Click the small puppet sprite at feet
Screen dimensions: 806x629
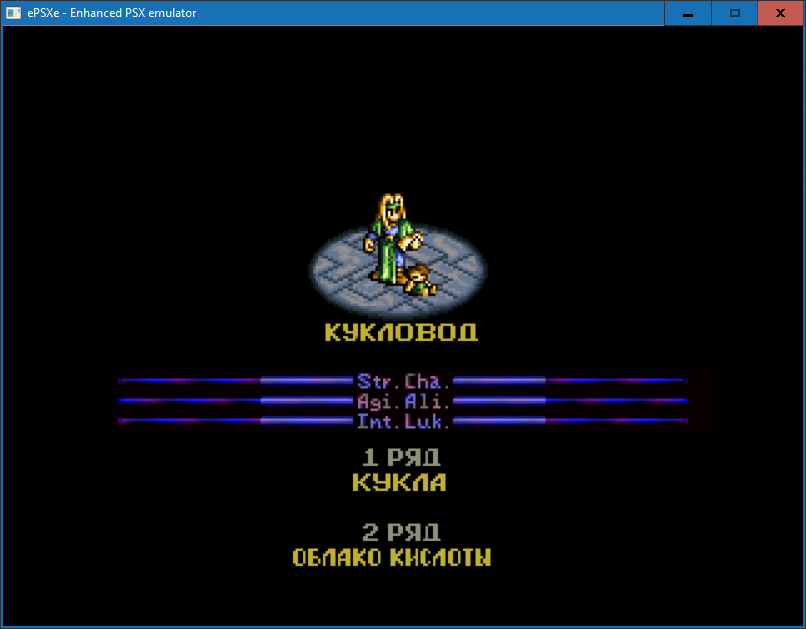pos(420,280)
